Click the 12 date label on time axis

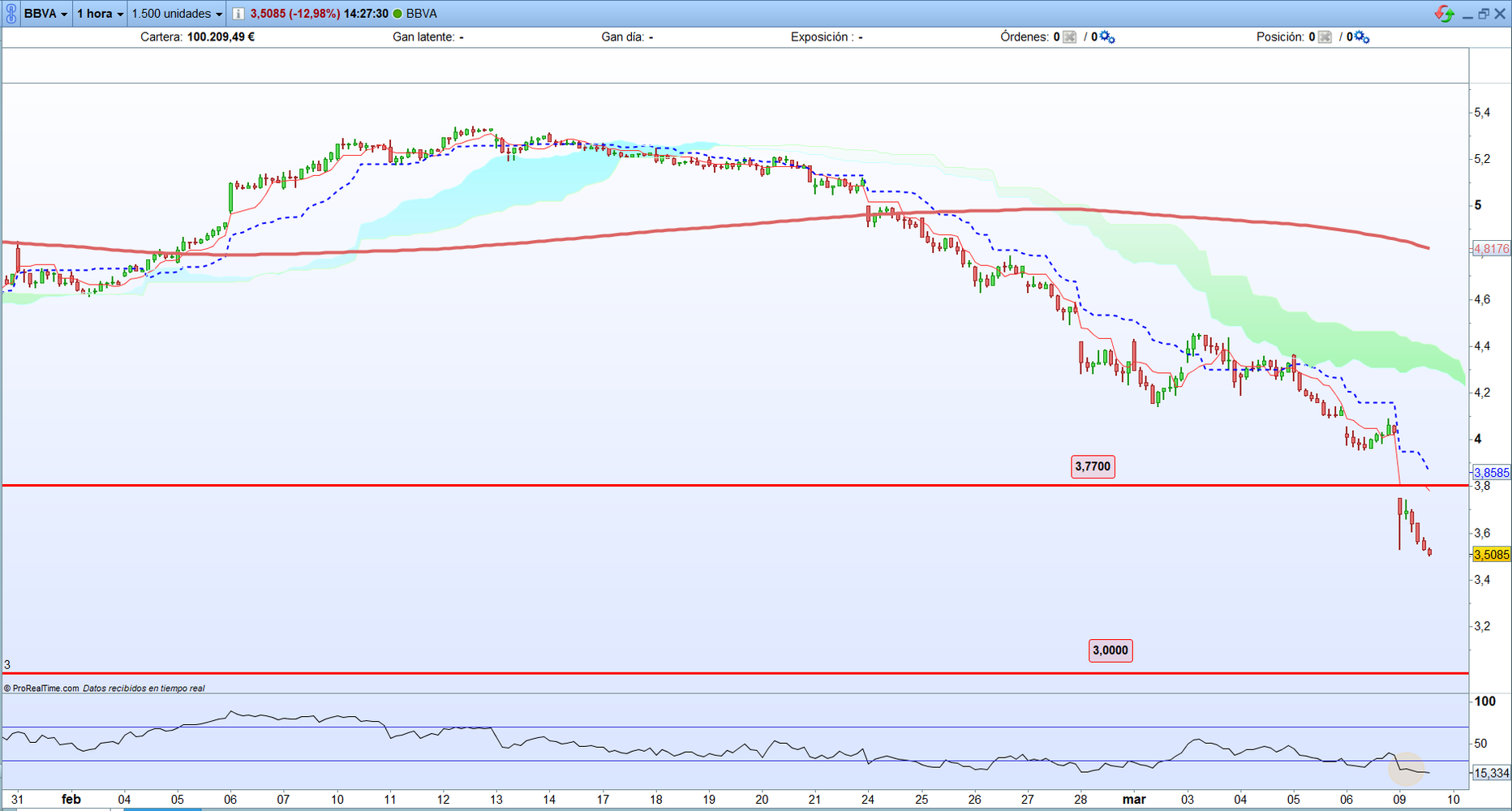(443, 800)
